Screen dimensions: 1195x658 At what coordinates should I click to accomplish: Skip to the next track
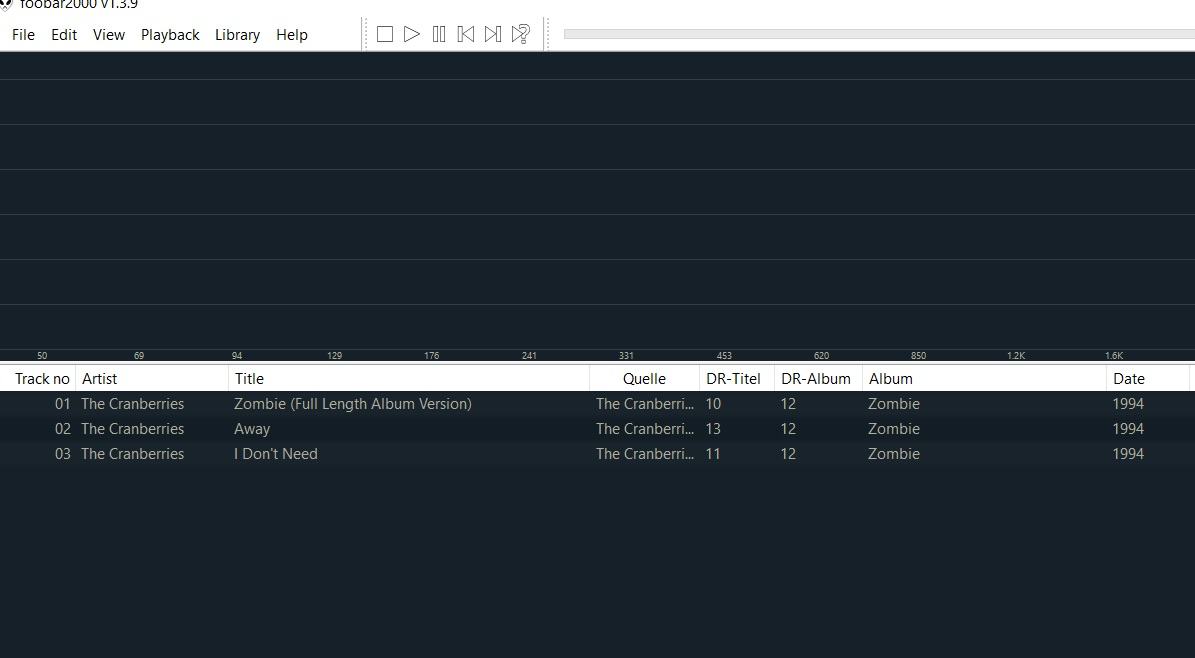pyautogui.click(x=493, y=34)
